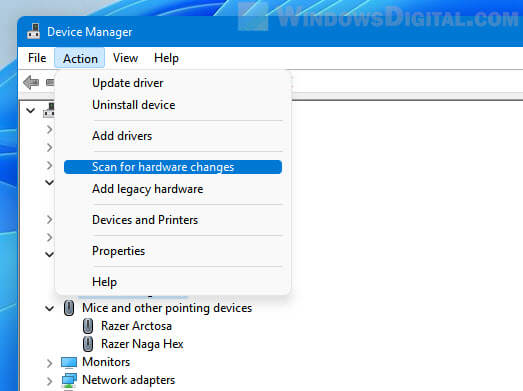
Task: Click the Network adapters category icon
Action: click(69, 380)
